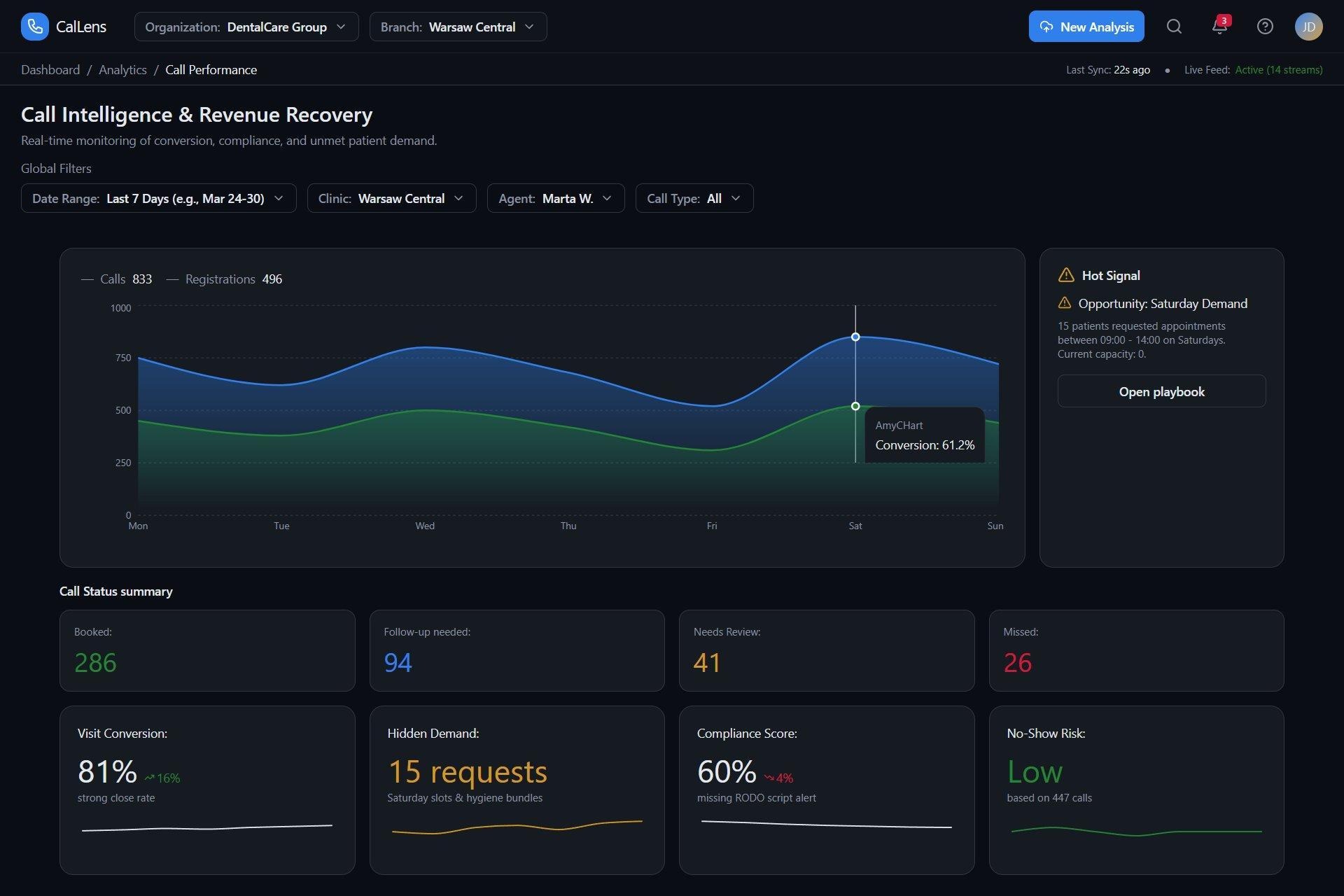
Task: Expand the Organization DentalCare Group dropdown
Action: click(x=246, y=27)
